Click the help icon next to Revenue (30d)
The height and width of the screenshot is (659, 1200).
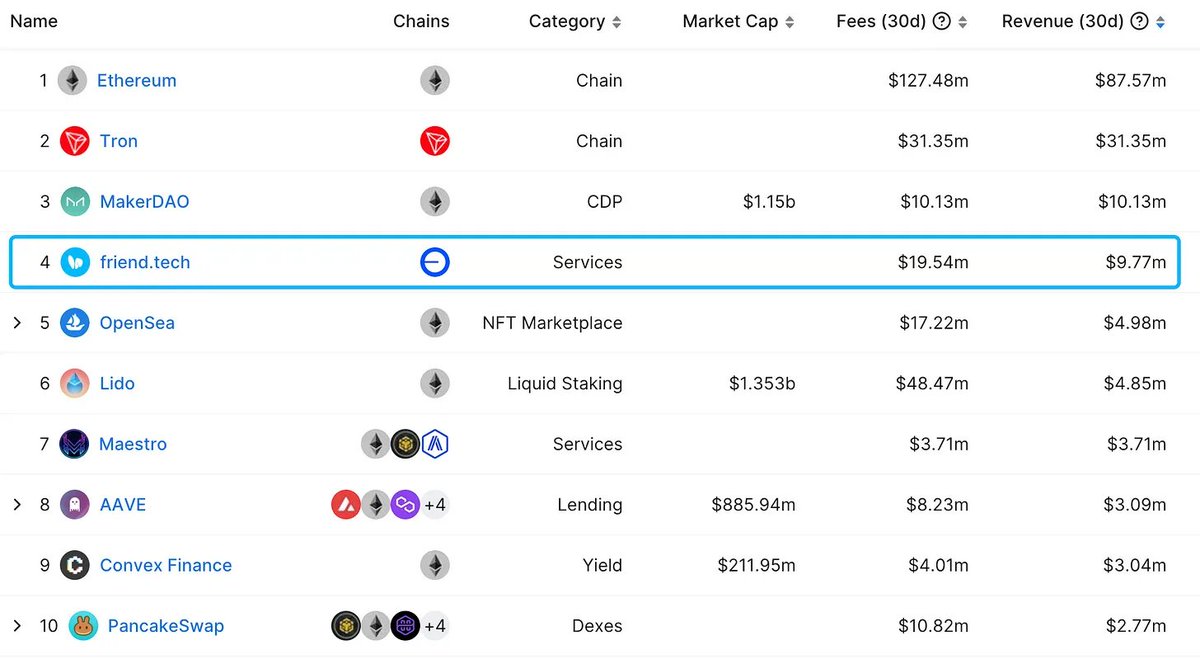pyautogui.click(x=1139, y=22)
